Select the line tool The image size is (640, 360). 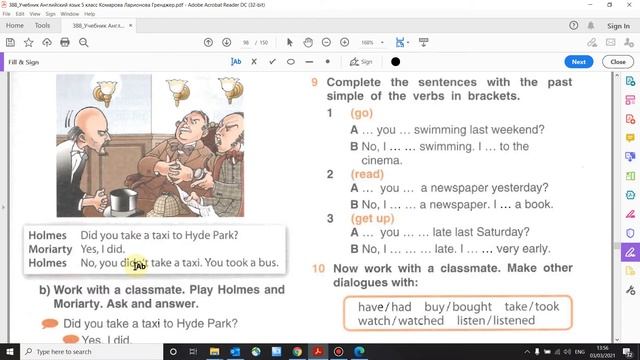(x=309, y=62)
